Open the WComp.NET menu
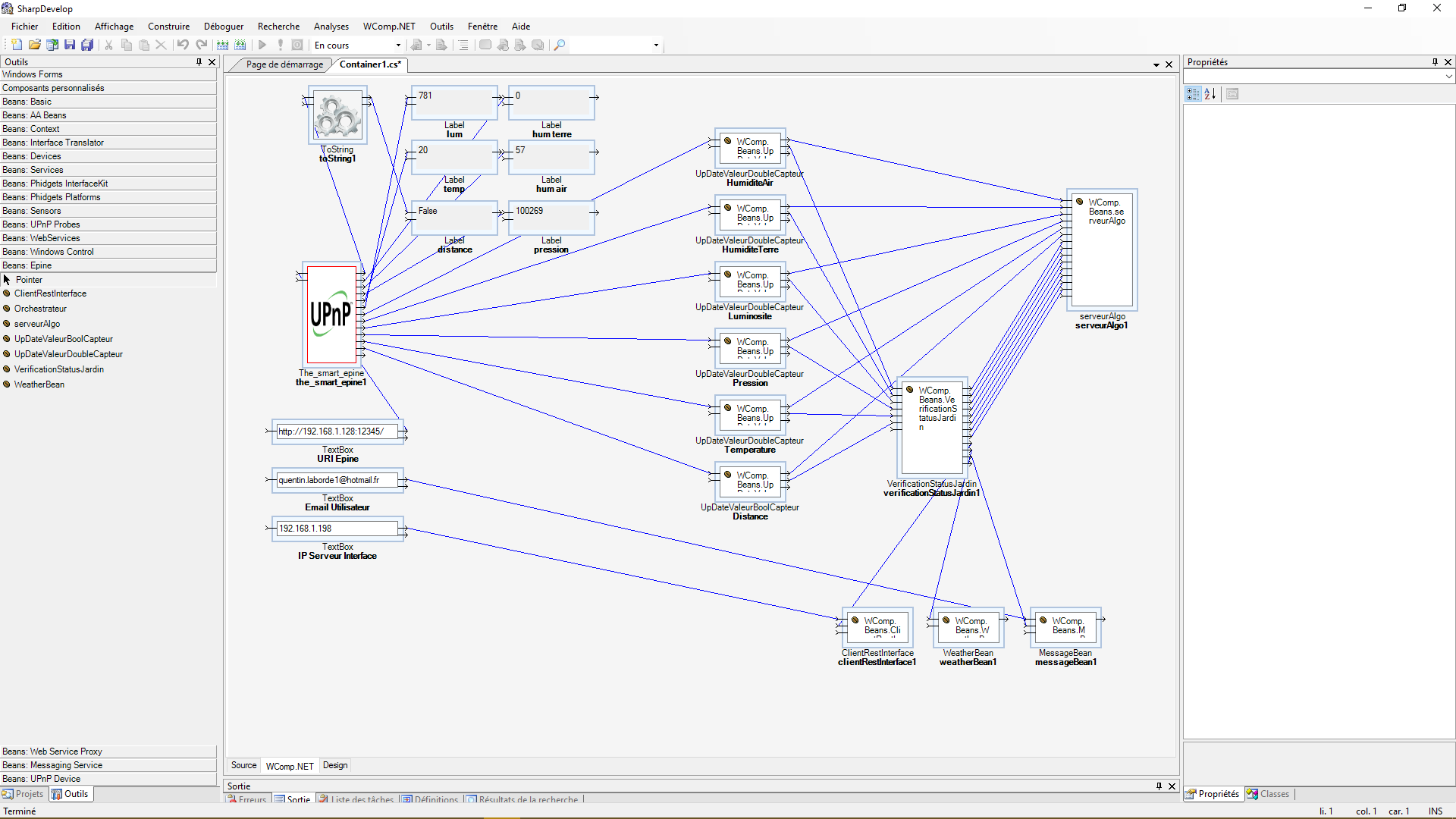Screen dimensions: 1456x819 pos(389,27)
